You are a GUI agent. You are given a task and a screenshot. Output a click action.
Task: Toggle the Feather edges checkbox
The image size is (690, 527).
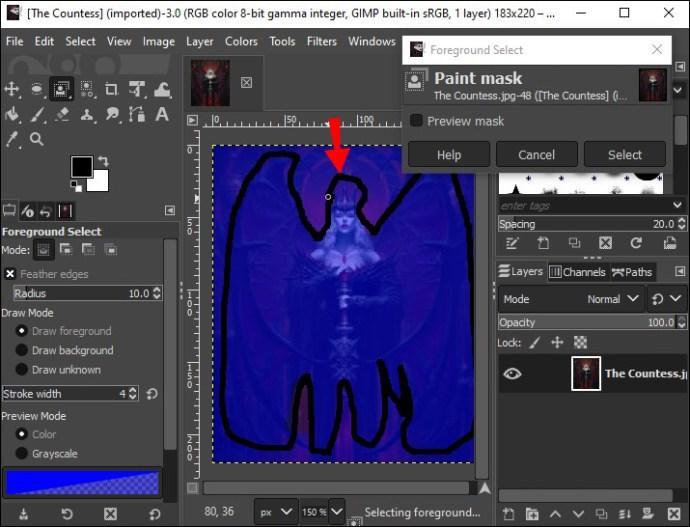pyautogui.click(x=10, y=274)
